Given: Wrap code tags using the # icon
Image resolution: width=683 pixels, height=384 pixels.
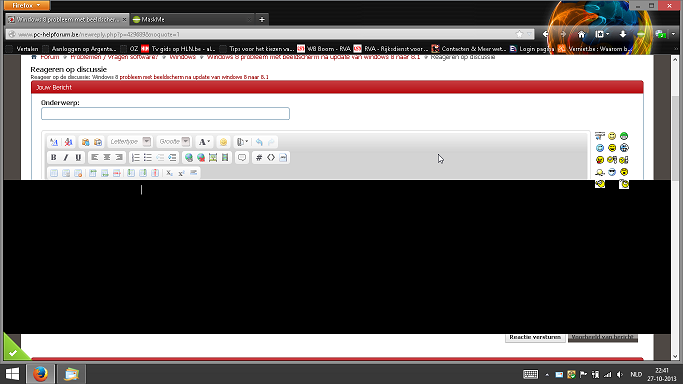Looking at the screenshot, I should (259, 158).
